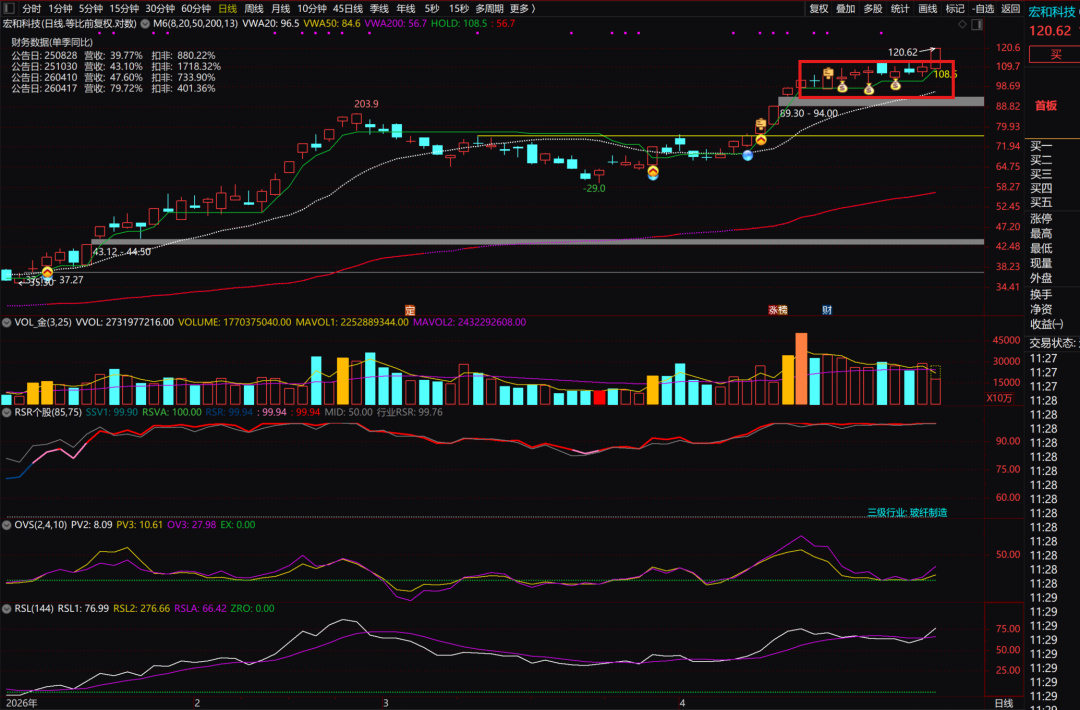The height and width of the screenshot is (710, 1080).
Task: Remove stock via -自选 button
Action: pyautogui.click(x=983, y=8)
